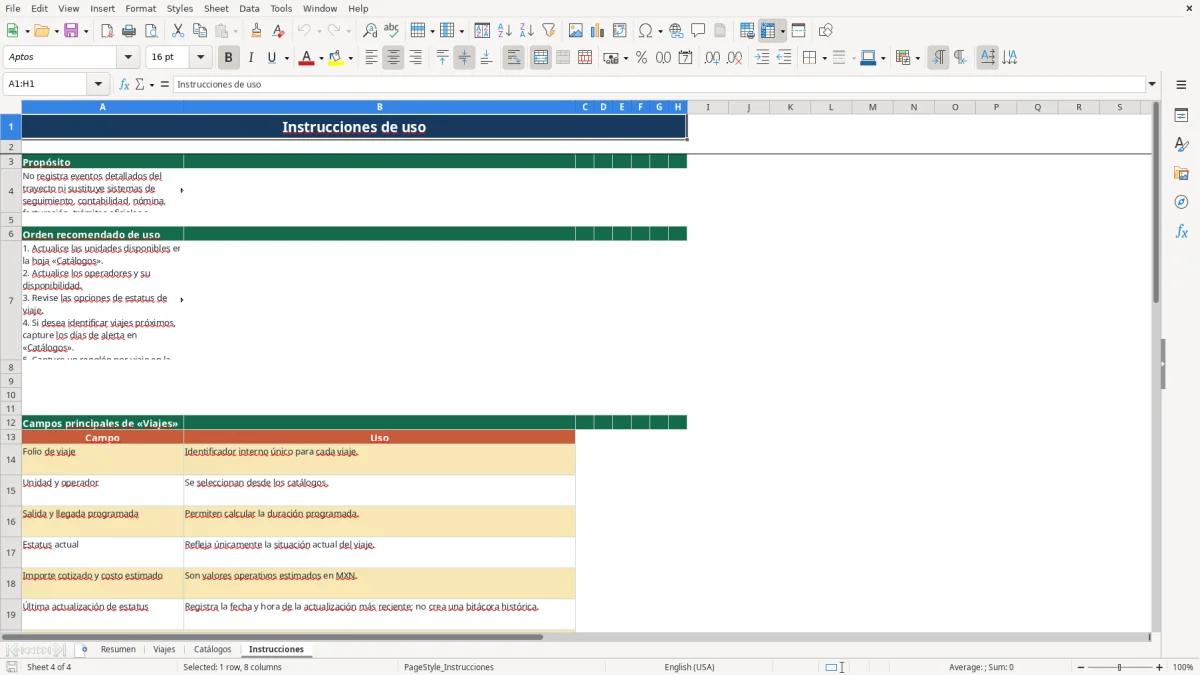1200x675 pixels.
Task: Click the Copy icon
Action: click(x=200, y=31)
